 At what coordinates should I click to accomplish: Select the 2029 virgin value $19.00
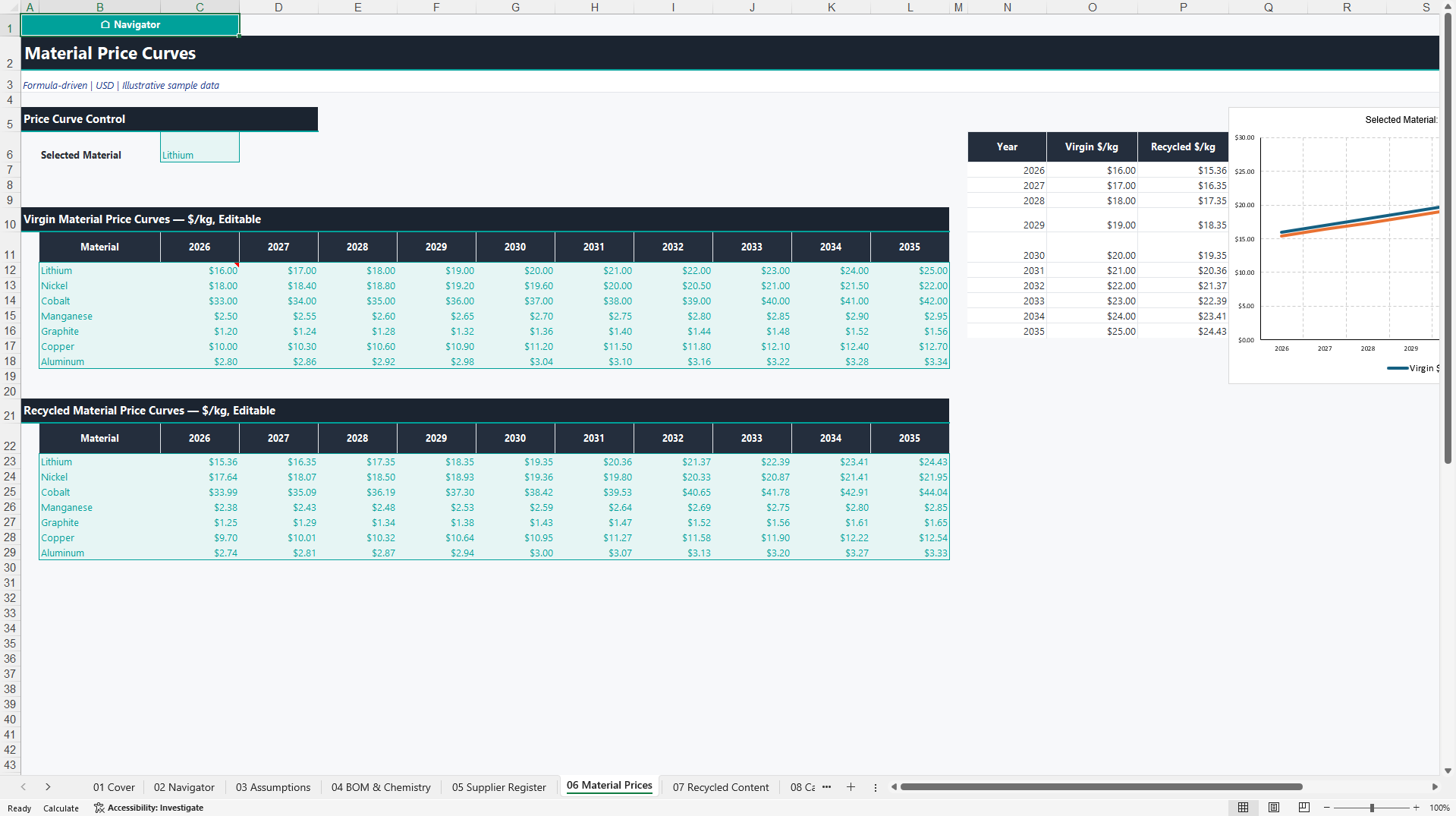1092,225
